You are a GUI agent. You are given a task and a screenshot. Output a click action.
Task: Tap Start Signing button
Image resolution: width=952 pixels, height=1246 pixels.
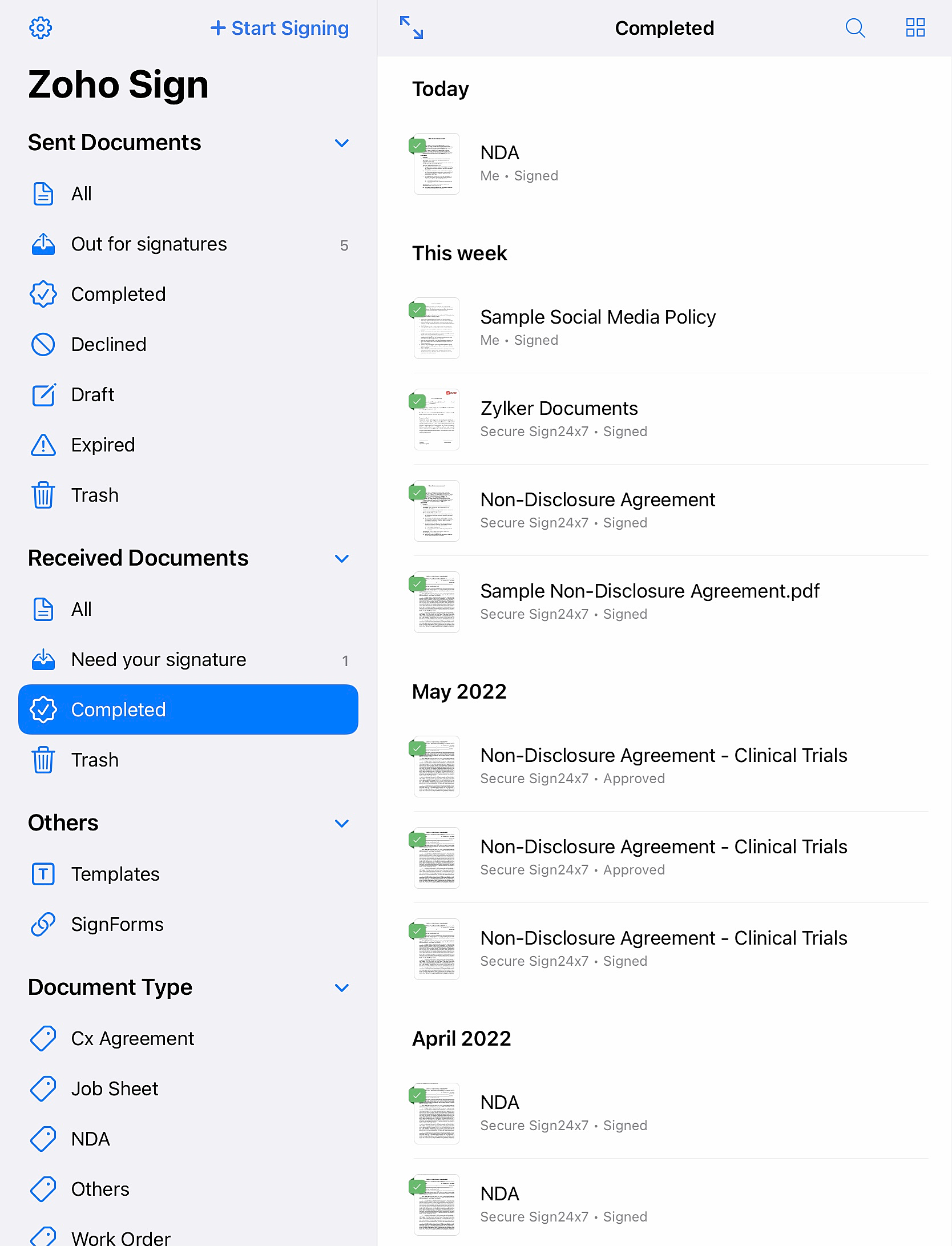pos(280,28)
